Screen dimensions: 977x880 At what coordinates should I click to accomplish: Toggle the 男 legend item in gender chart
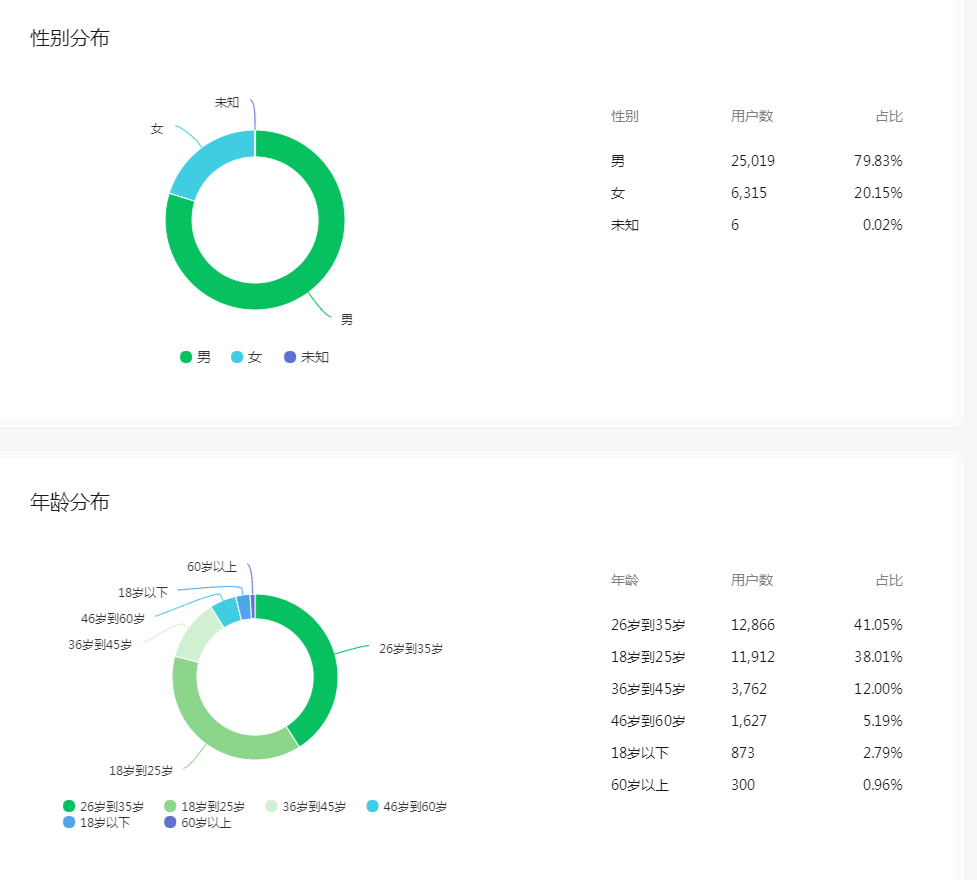click(196, 357)
